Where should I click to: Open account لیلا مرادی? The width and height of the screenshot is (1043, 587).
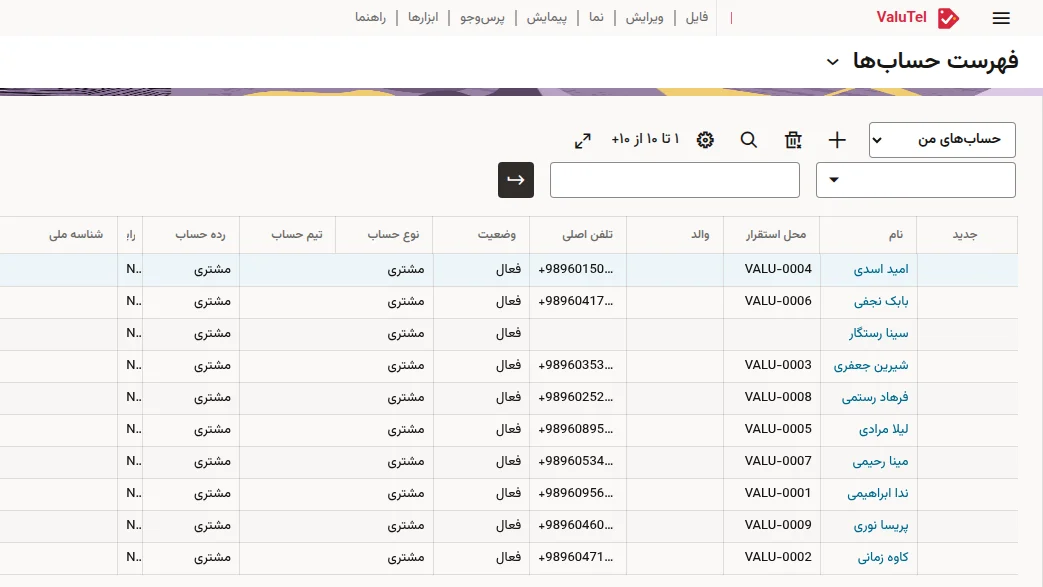883,429
